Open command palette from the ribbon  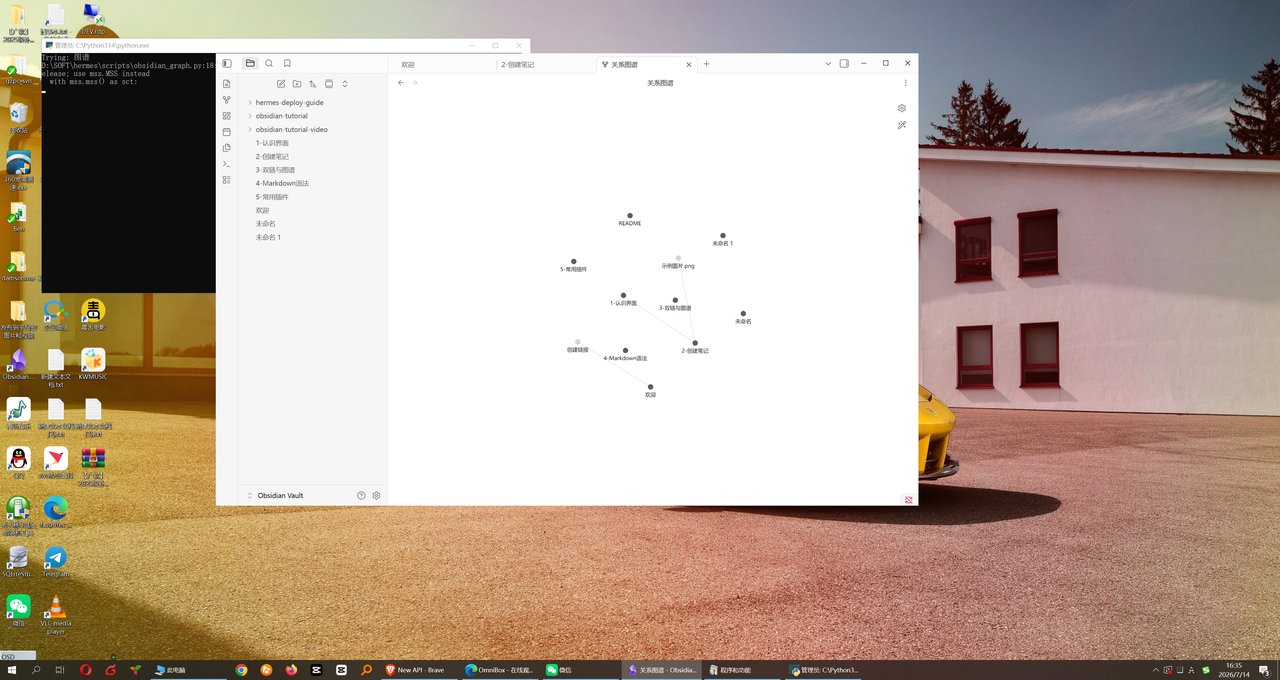point(227,164)
